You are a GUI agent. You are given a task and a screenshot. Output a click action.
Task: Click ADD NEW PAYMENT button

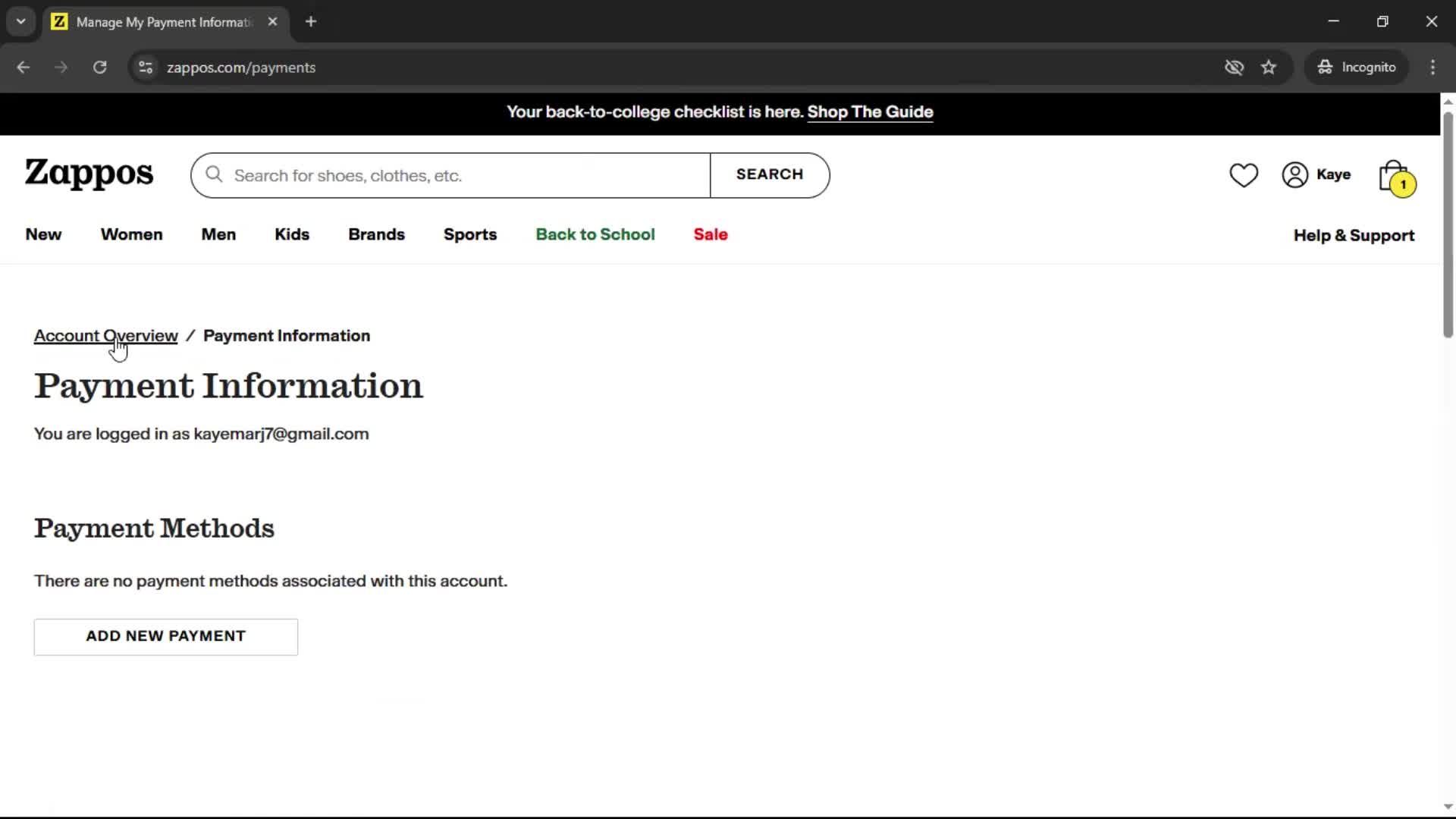pos(165,637)
